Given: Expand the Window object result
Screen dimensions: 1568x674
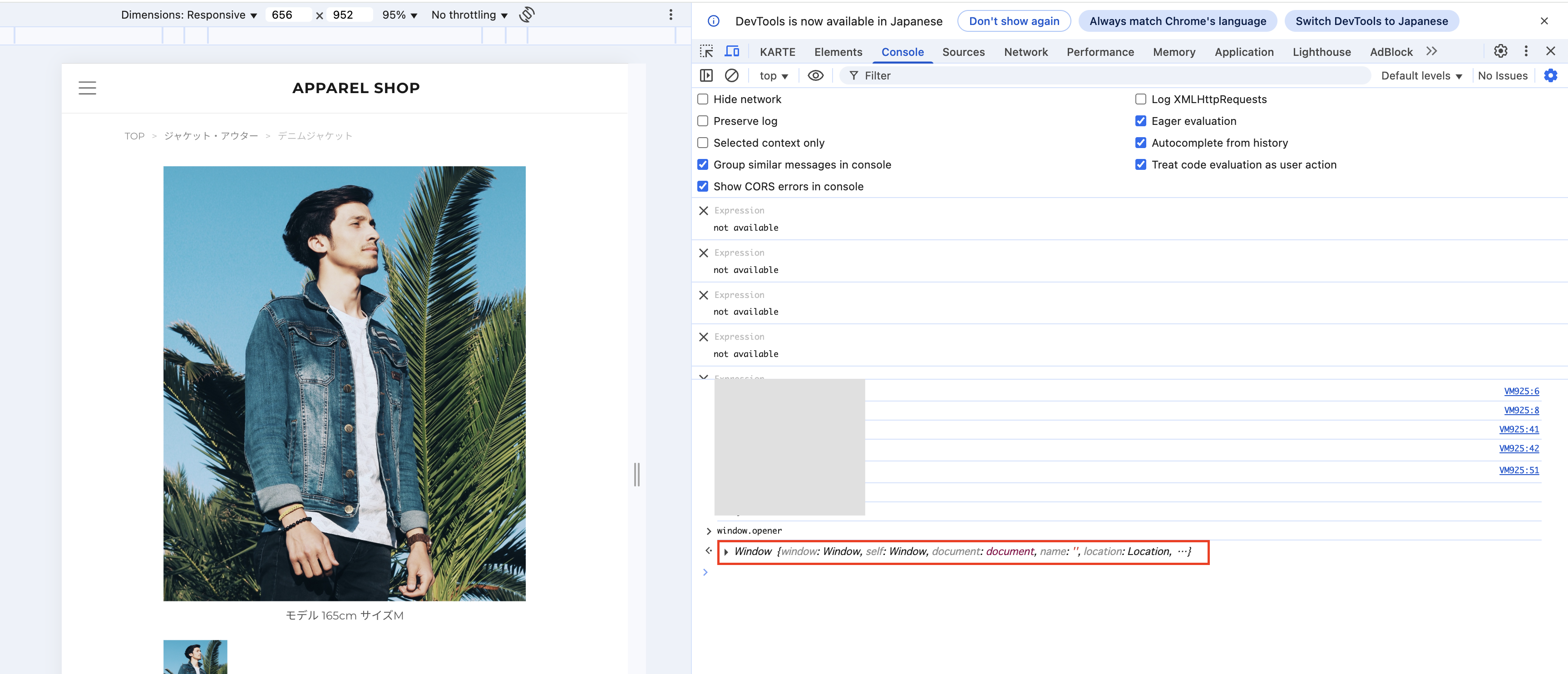Looking at the screenshot, I should click(726, 552).
